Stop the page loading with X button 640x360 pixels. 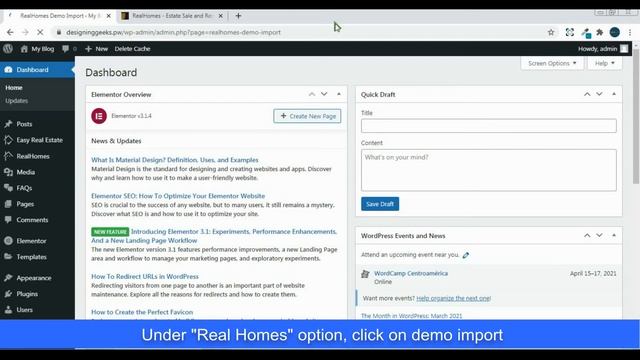tap(40, 32)
